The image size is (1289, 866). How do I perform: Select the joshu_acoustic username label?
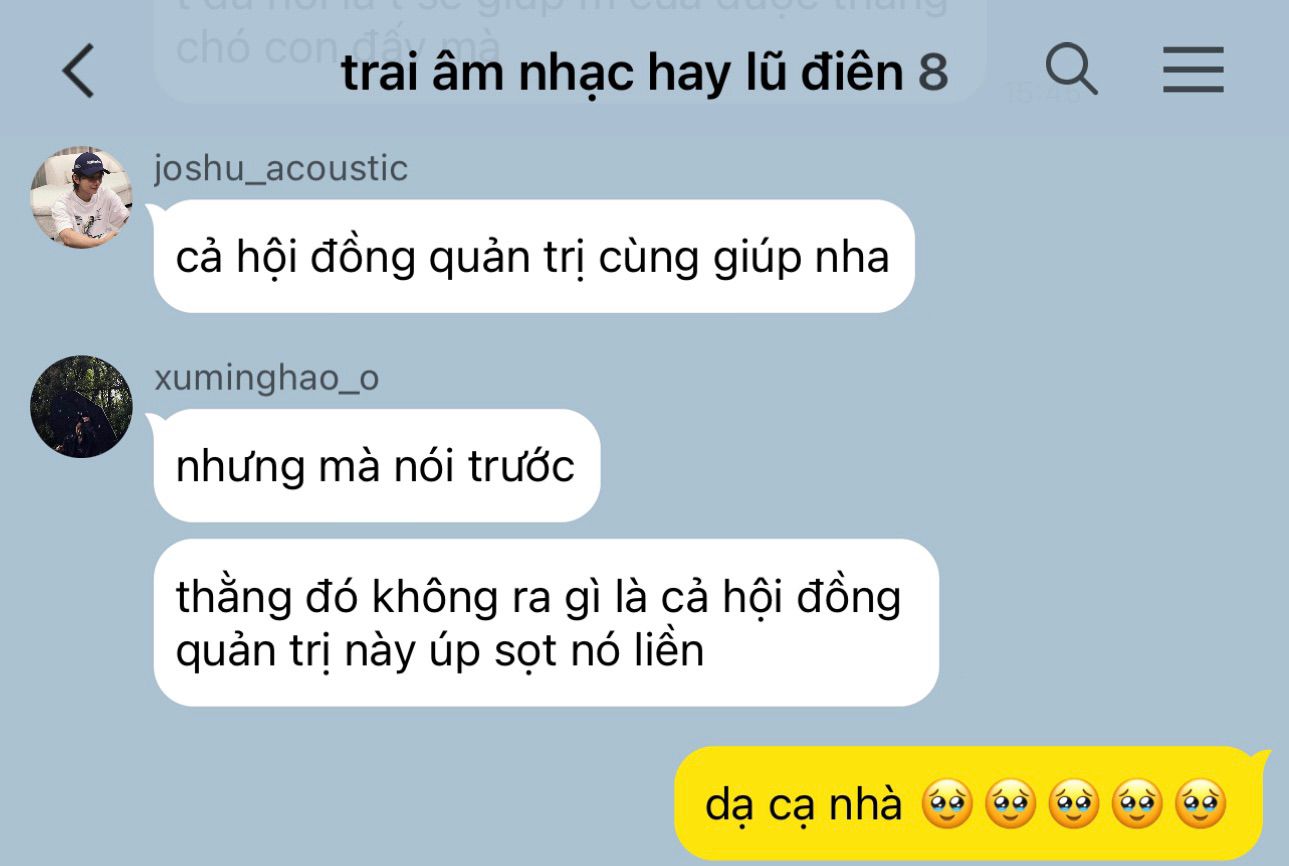(281, 168)
